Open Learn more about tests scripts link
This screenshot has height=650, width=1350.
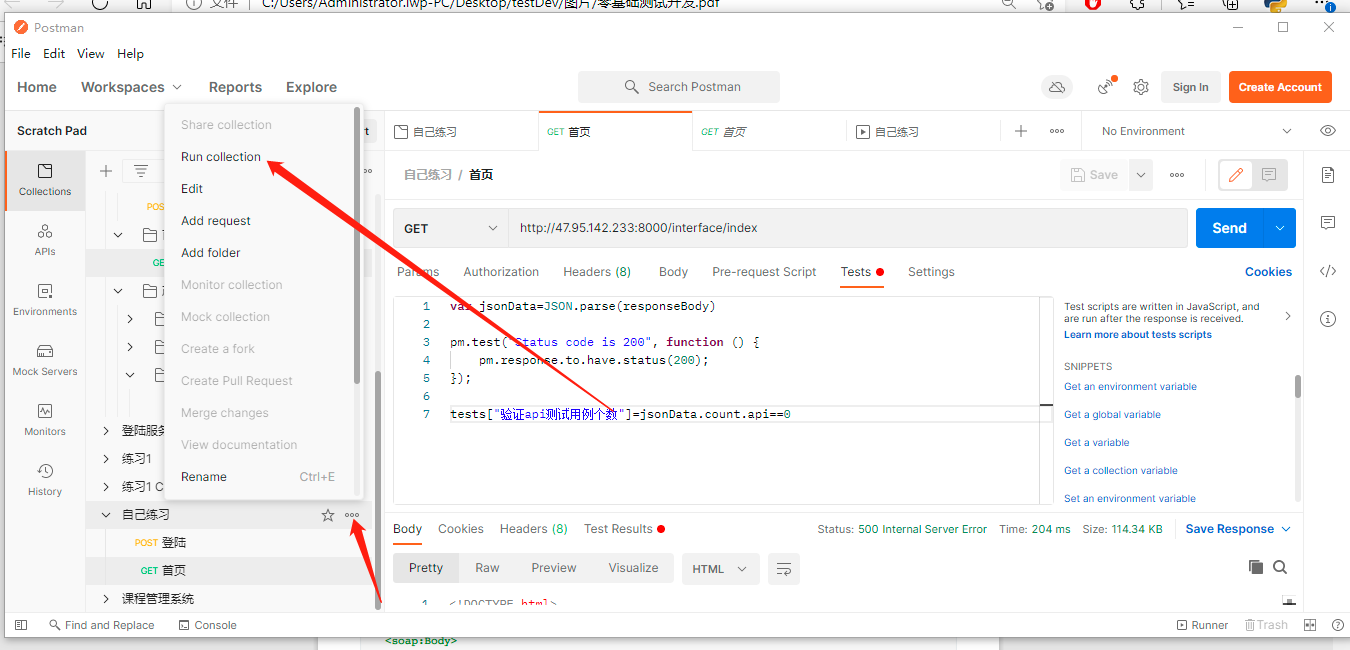pyautogui.click(x=1138, y=335)
